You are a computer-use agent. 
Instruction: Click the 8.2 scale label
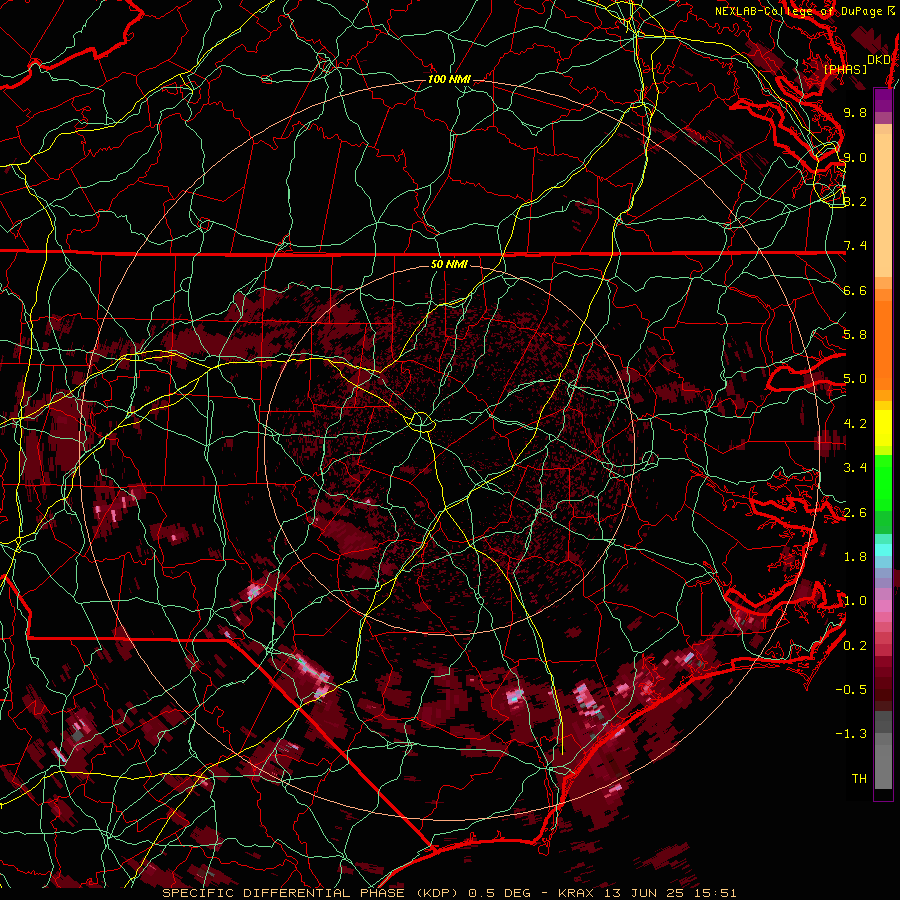coord(855,201)
